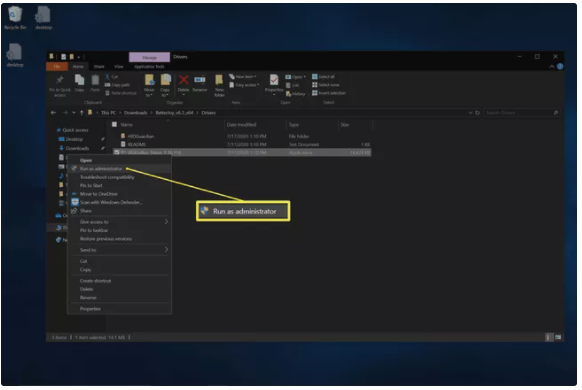Open the address bar history dropdown

(x=471, y=113)
